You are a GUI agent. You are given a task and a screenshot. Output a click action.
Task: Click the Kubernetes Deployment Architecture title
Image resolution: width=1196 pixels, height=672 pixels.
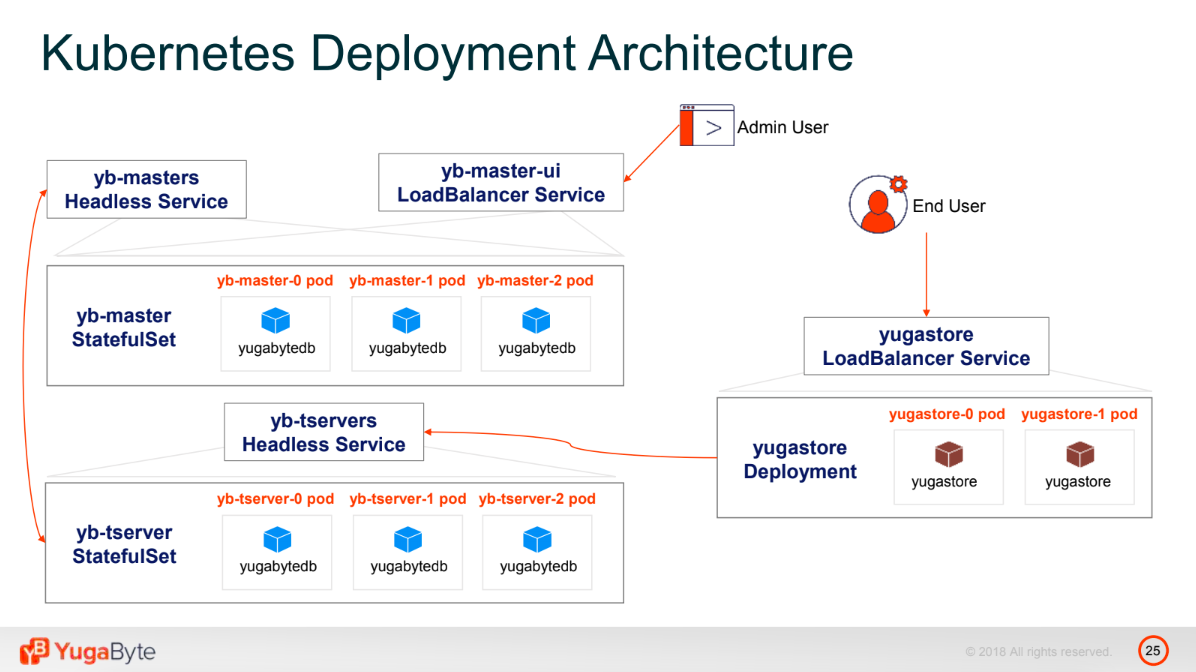(447, 53)
